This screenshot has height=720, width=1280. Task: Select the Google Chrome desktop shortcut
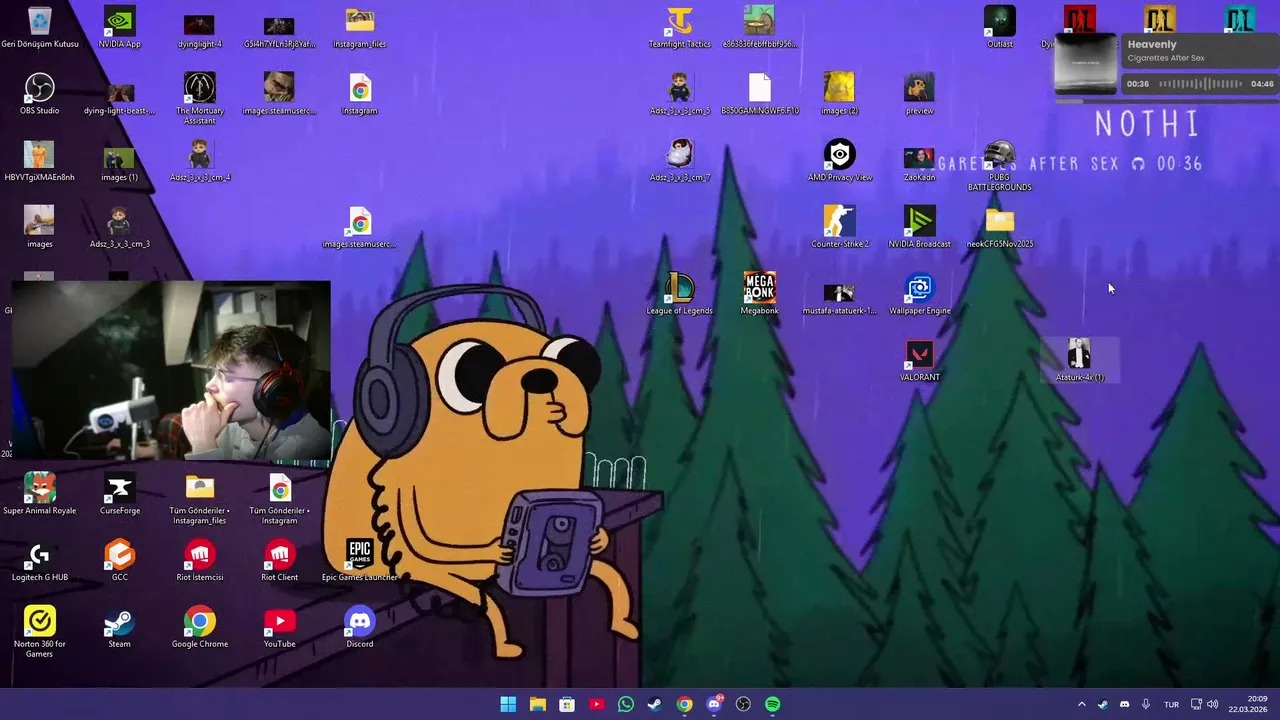point(199,627)
